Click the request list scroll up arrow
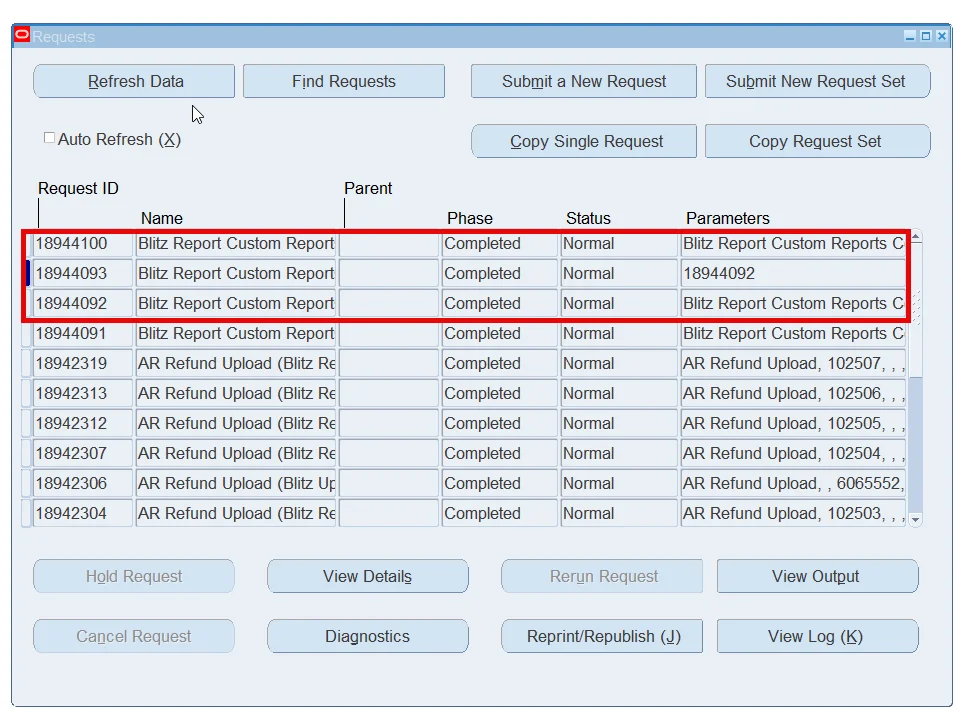This screenshot has width=955, height=712. click(x=915, y=236)
